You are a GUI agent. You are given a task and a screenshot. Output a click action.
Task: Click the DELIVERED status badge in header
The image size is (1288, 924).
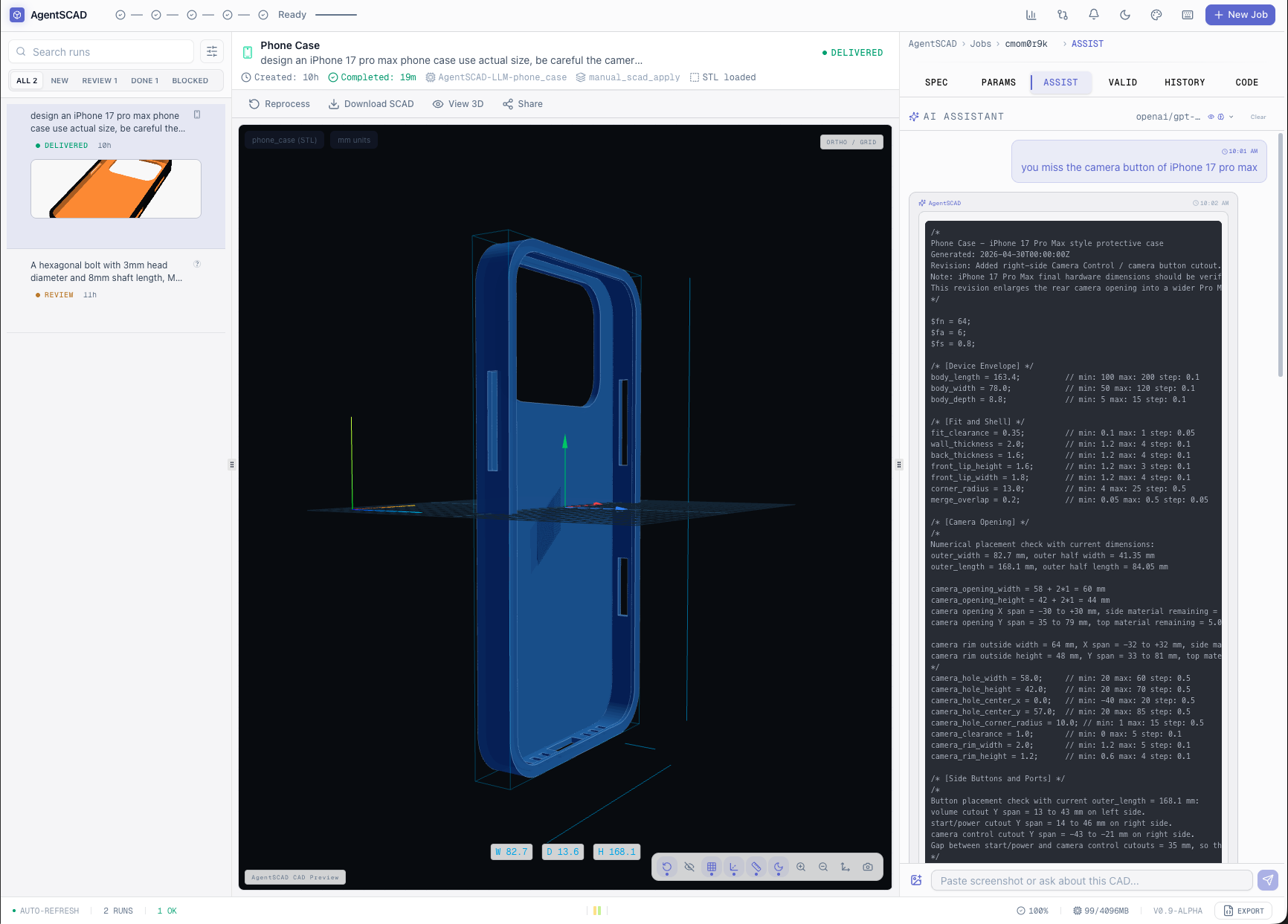(853, 53)
